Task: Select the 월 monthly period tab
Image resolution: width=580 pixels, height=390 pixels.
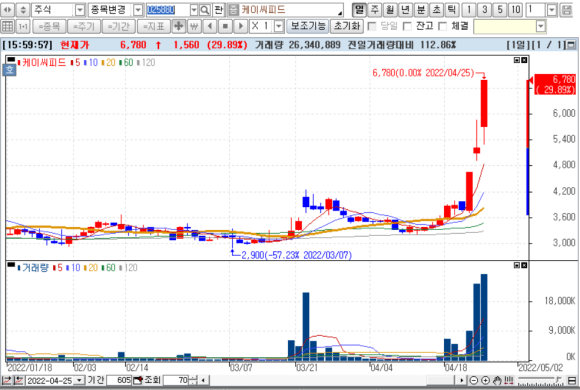Action: coord(390,10)
